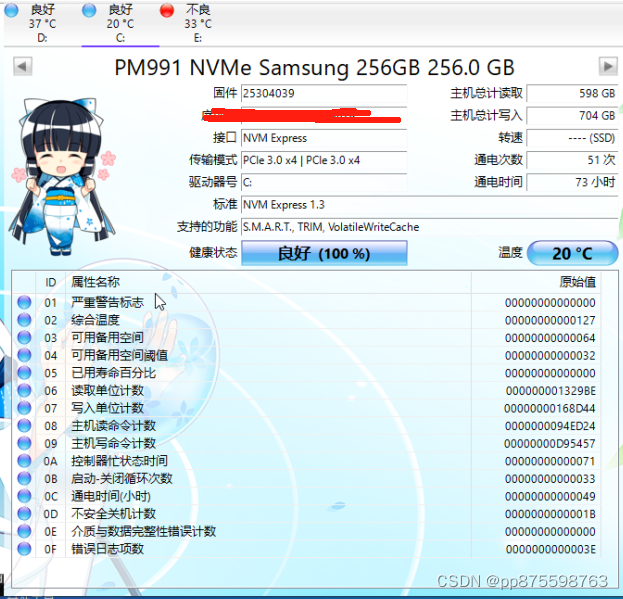The width and height of the screenshot is (623, 599).
Task: Click the 接口 field showing NVM Express
Action: [324, 138]
